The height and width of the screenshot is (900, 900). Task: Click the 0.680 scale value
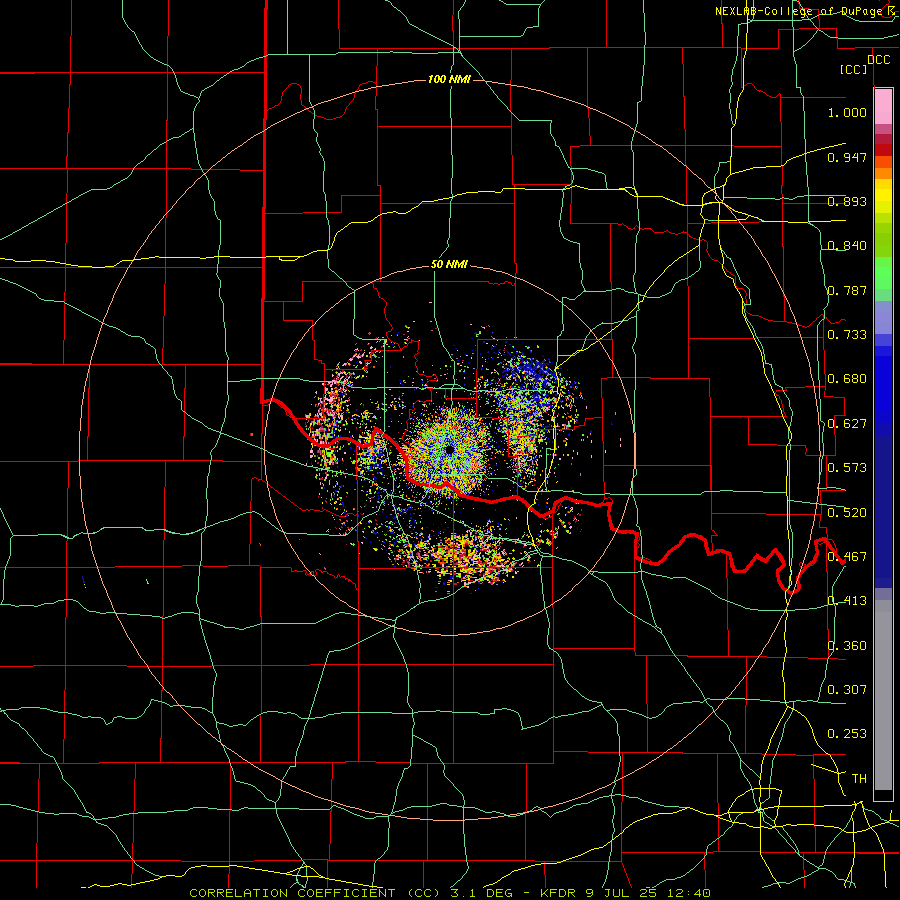tap(847, 379)
